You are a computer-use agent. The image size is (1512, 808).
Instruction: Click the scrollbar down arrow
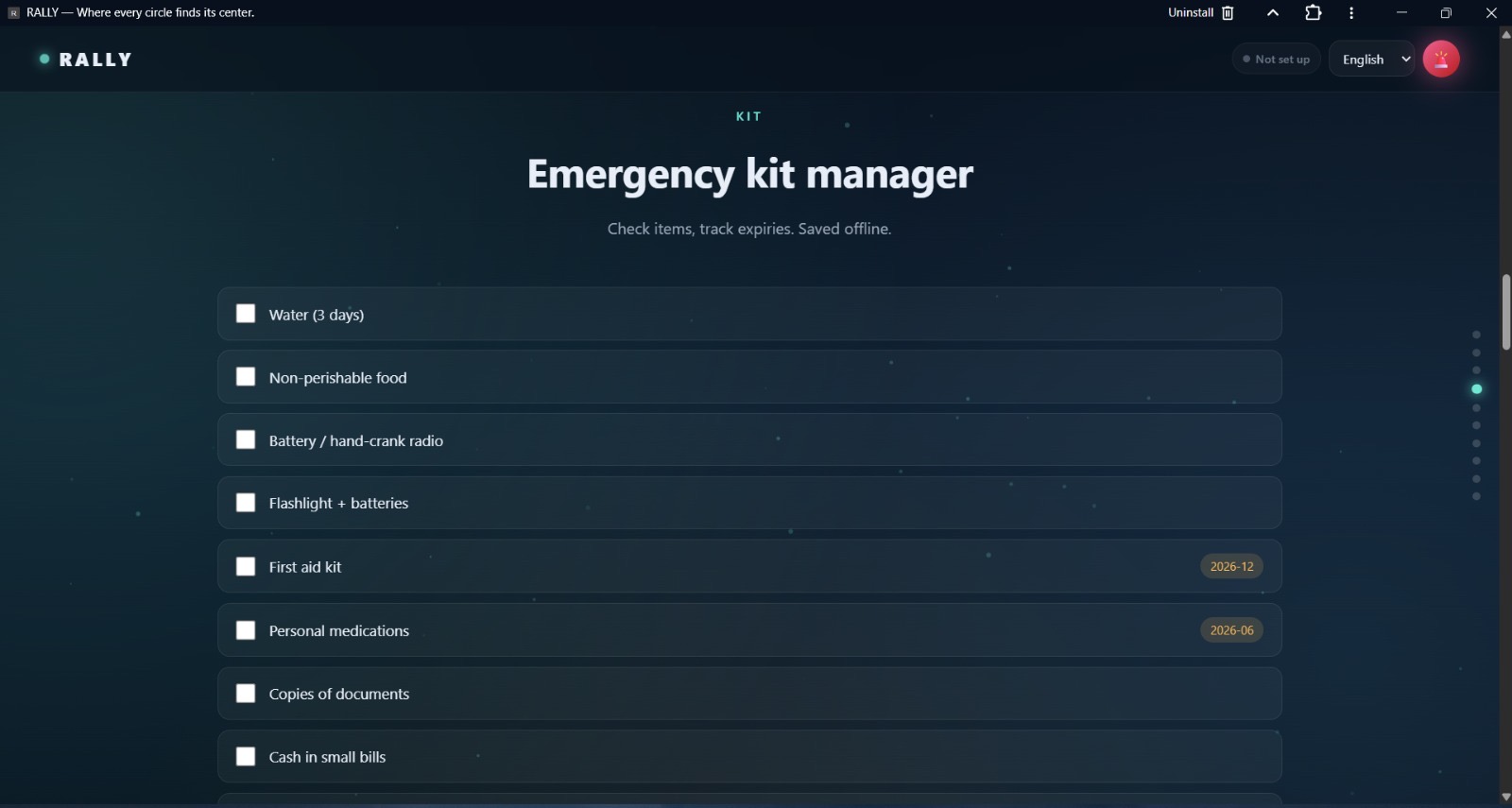coord(1506,798)
